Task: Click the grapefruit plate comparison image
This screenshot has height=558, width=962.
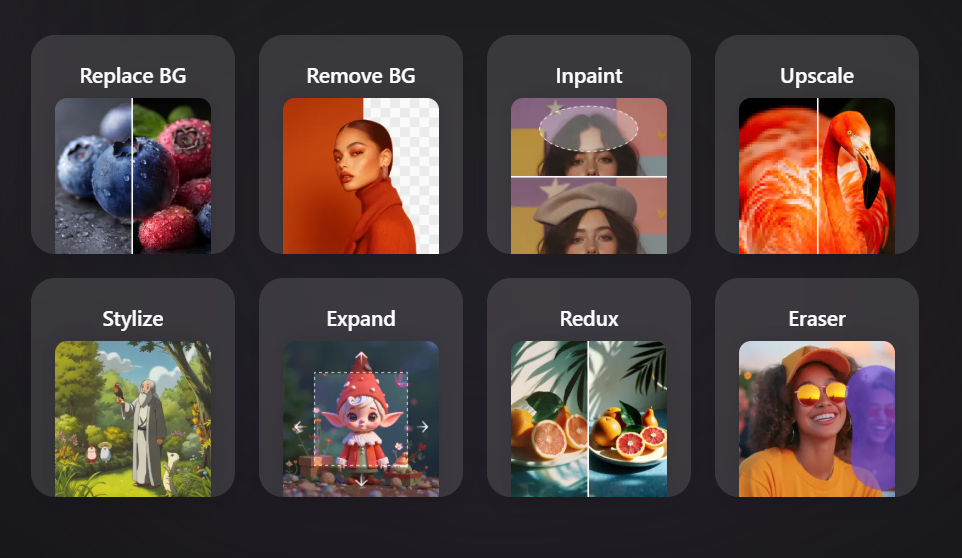Action: coord(588,419)
